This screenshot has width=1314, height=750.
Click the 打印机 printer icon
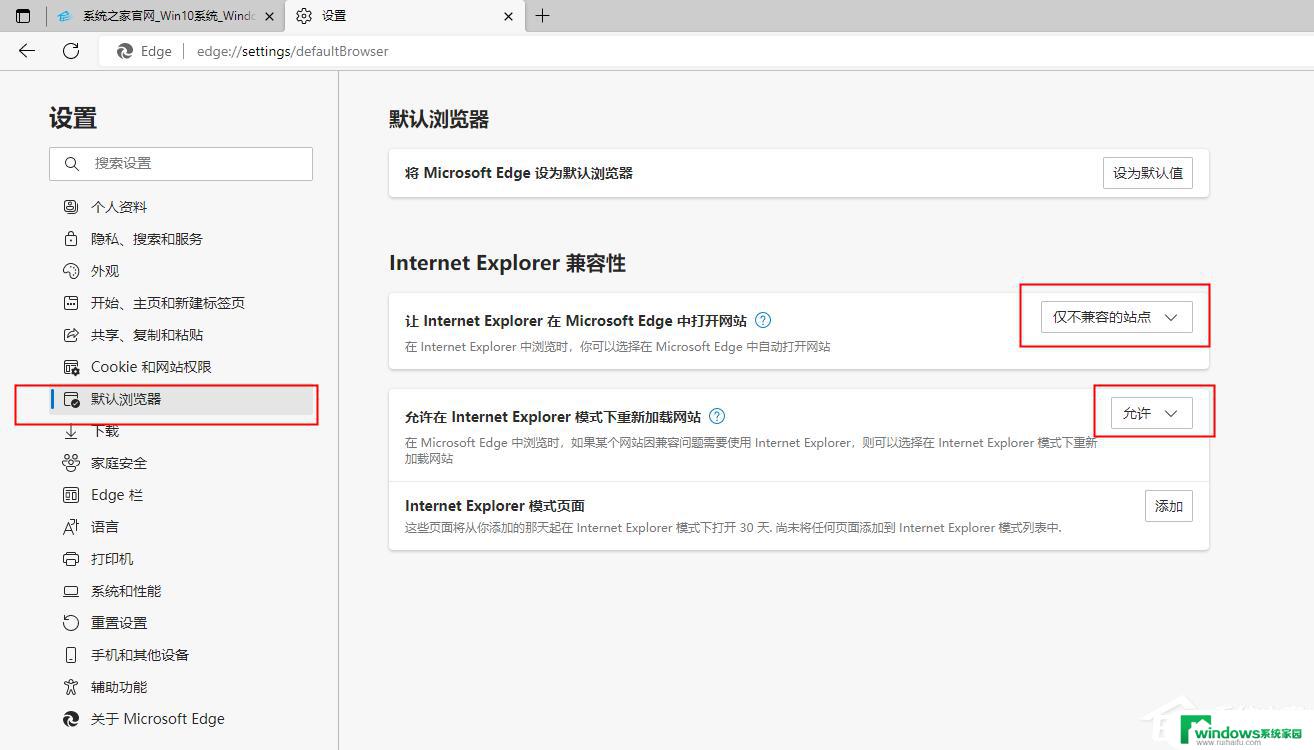(71, 559)
